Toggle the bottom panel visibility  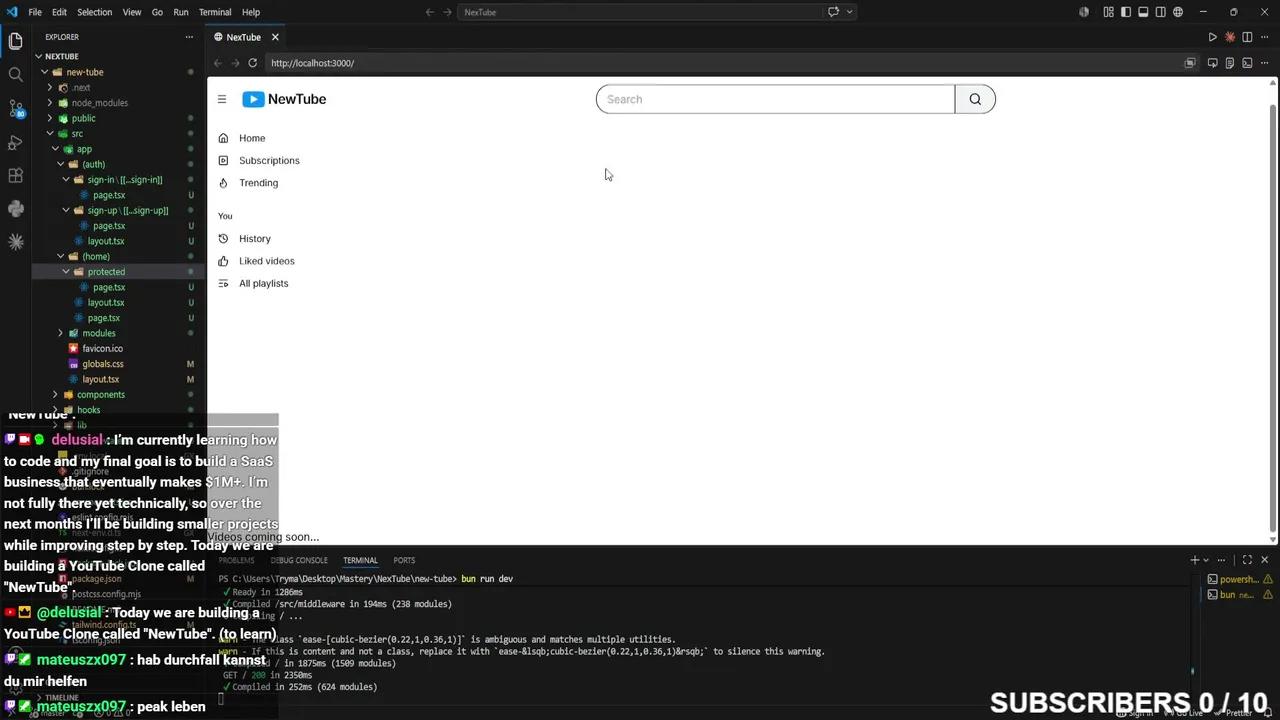pyautogui.click(x=1143, y=12)
